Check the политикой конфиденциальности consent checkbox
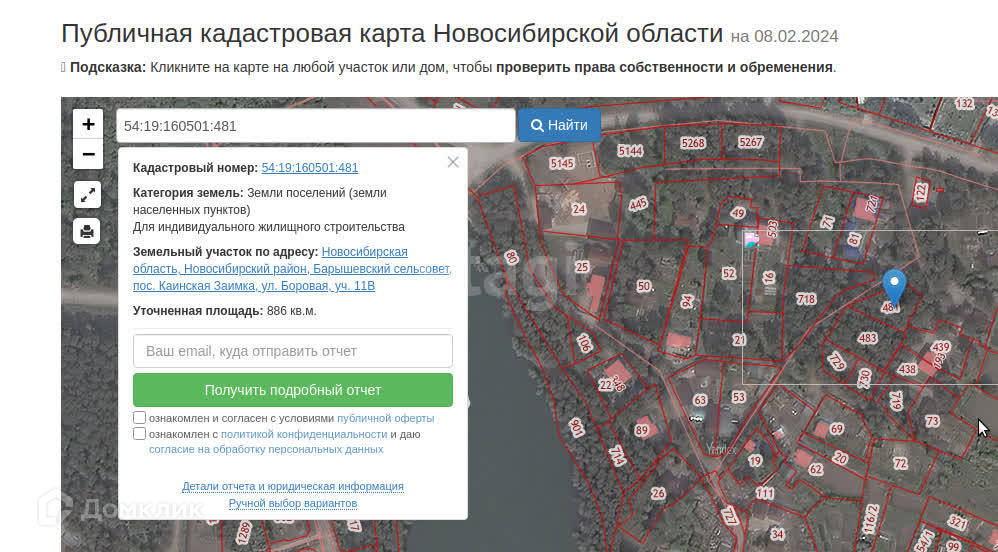This screenshot has width=998, height=552. [140, 434]
